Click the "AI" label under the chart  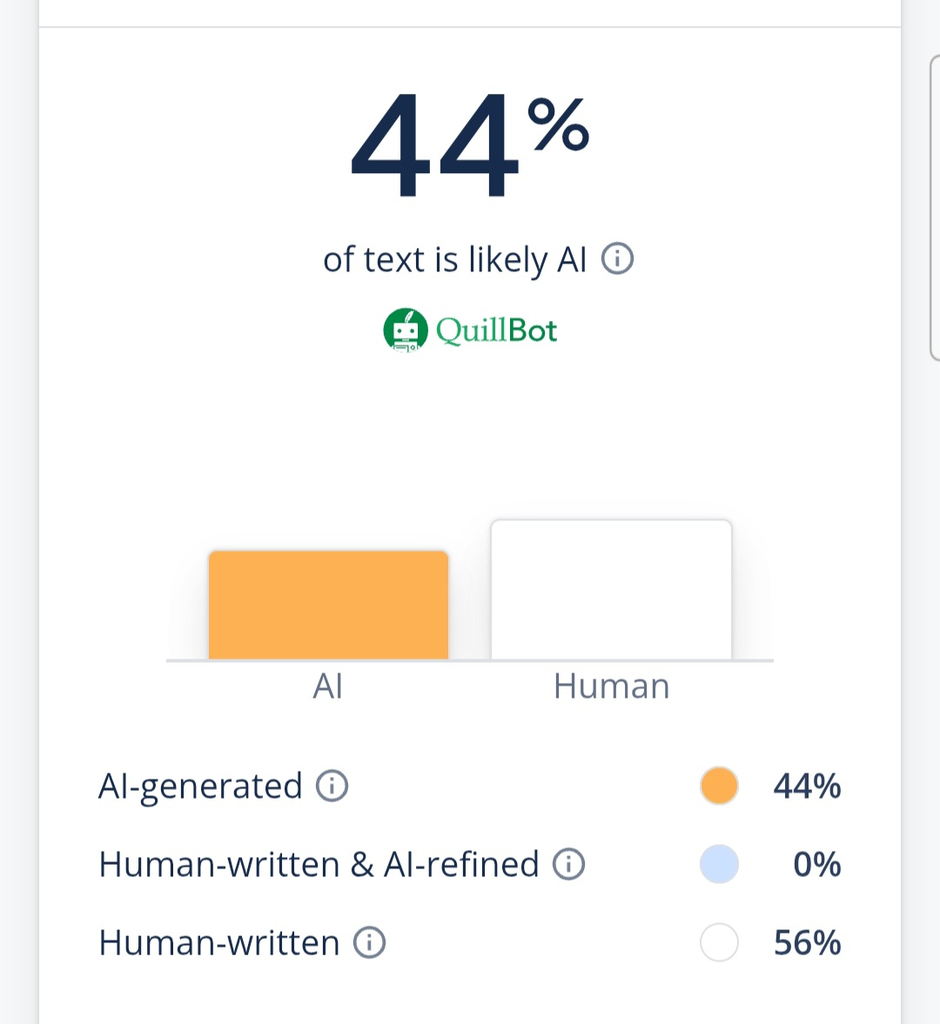point(328,687)
